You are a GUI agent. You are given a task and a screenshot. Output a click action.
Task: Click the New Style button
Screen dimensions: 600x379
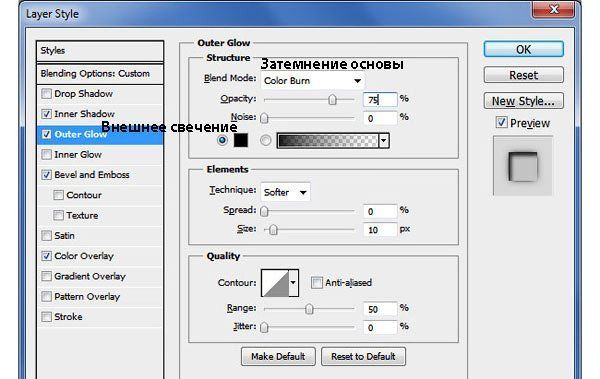[523, 101]
